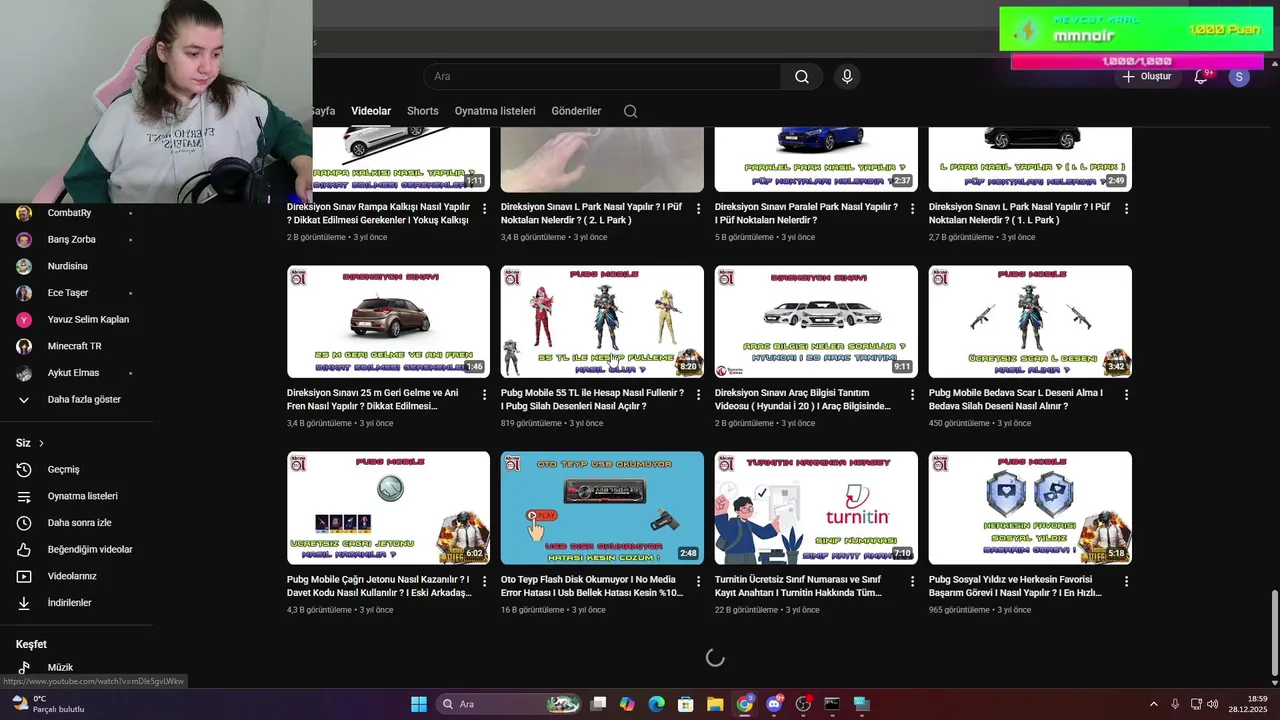Open options for Çağrı Jetonu video
The width and height of the screenshot is (1280, 720).
485,581
